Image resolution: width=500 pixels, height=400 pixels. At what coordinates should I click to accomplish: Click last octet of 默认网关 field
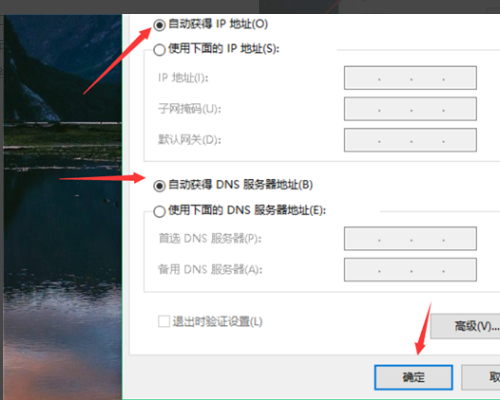(459, 140)
